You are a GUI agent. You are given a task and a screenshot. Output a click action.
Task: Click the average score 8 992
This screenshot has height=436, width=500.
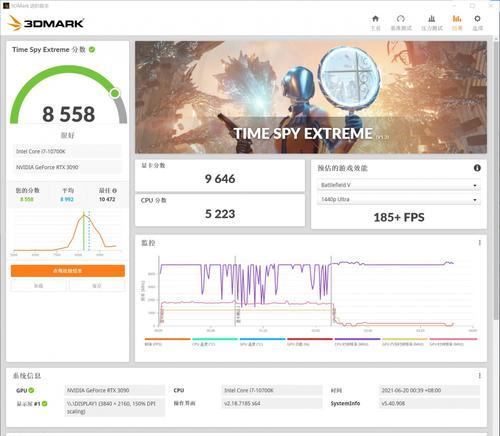pyautogui.click(x=67, y=199)
